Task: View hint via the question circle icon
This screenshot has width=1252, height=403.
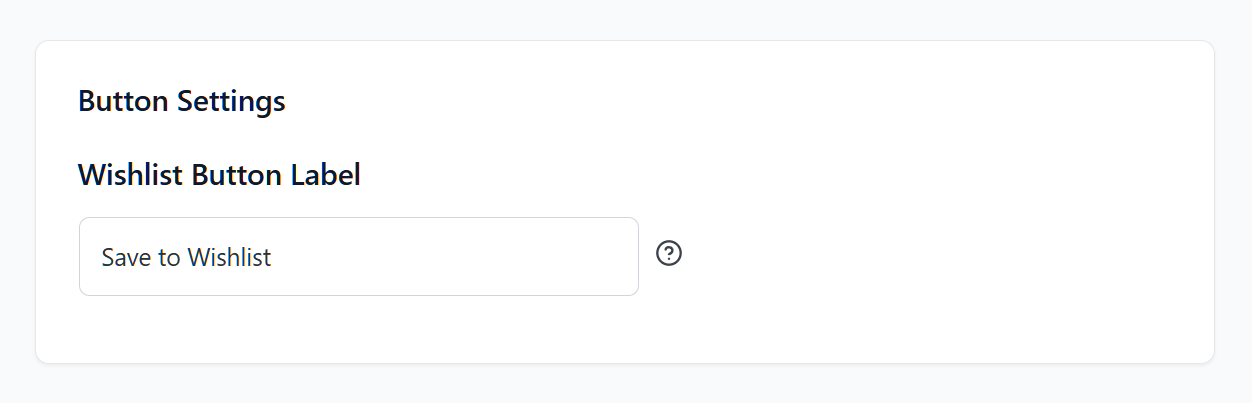Action: point(669,254)
